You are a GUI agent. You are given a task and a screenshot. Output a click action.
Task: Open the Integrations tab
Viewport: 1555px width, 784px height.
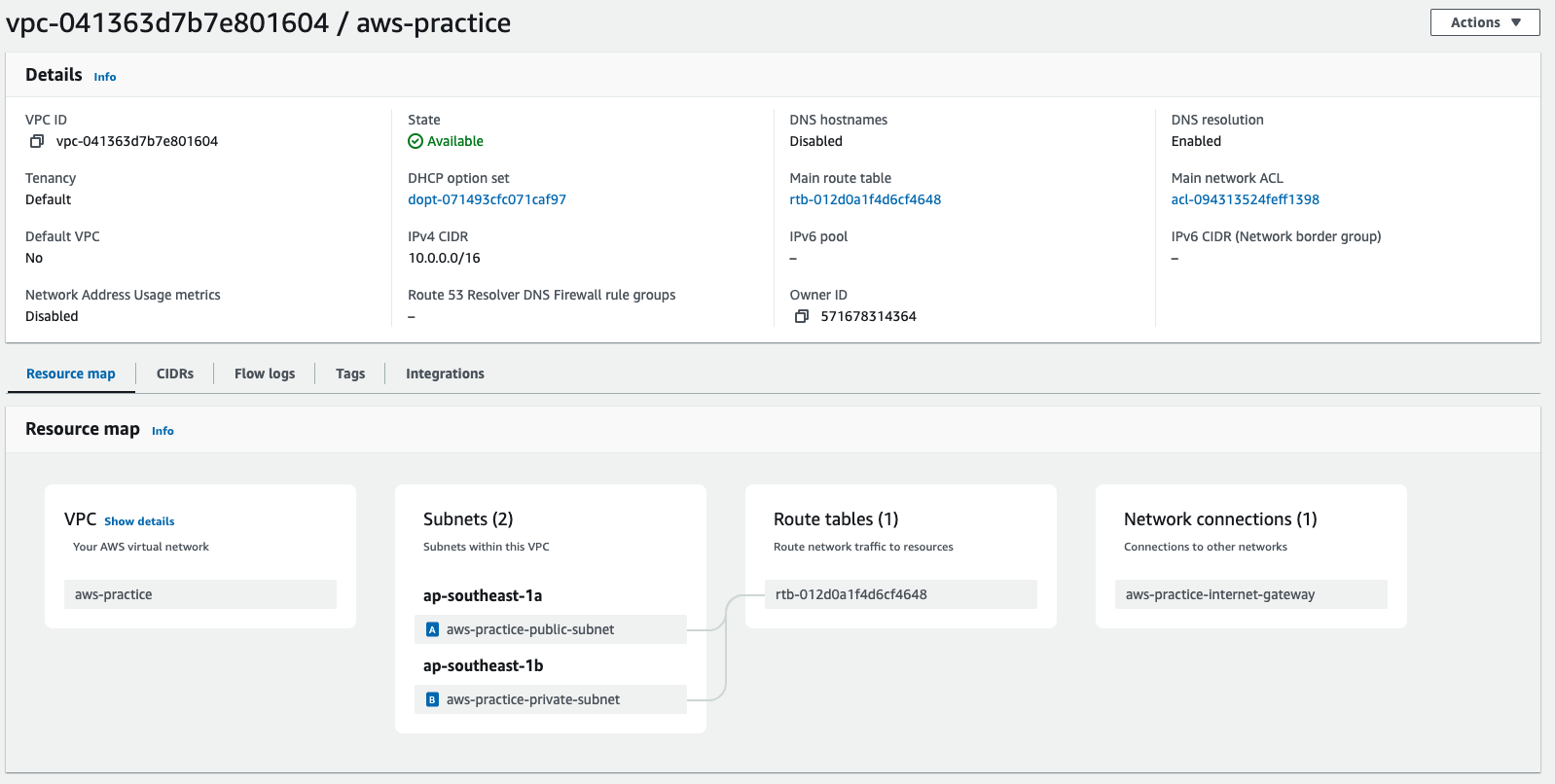[445, 374]
